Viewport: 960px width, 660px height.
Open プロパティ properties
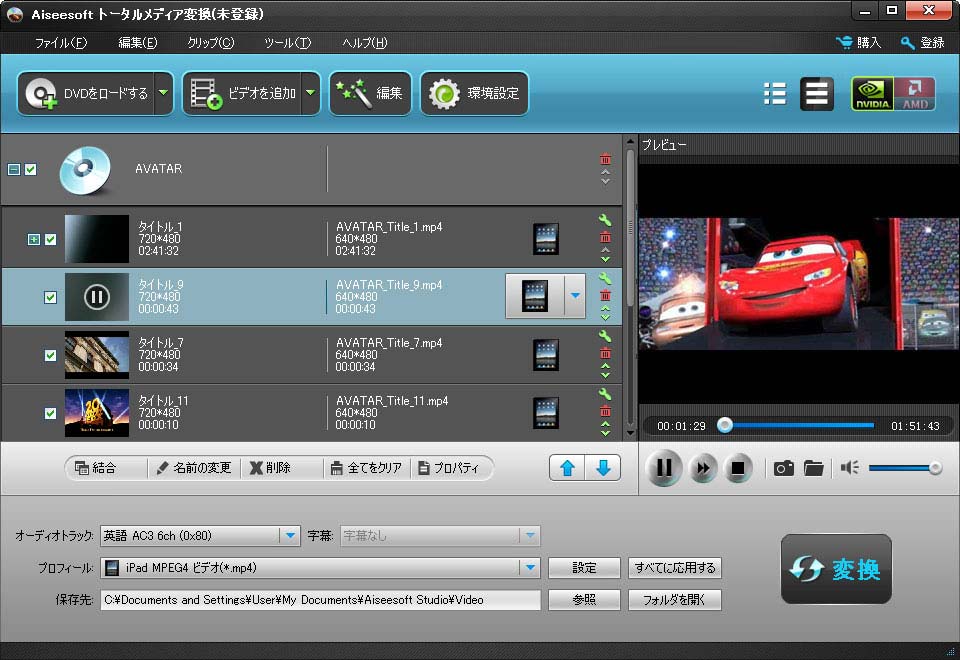[x=449, y=468]
